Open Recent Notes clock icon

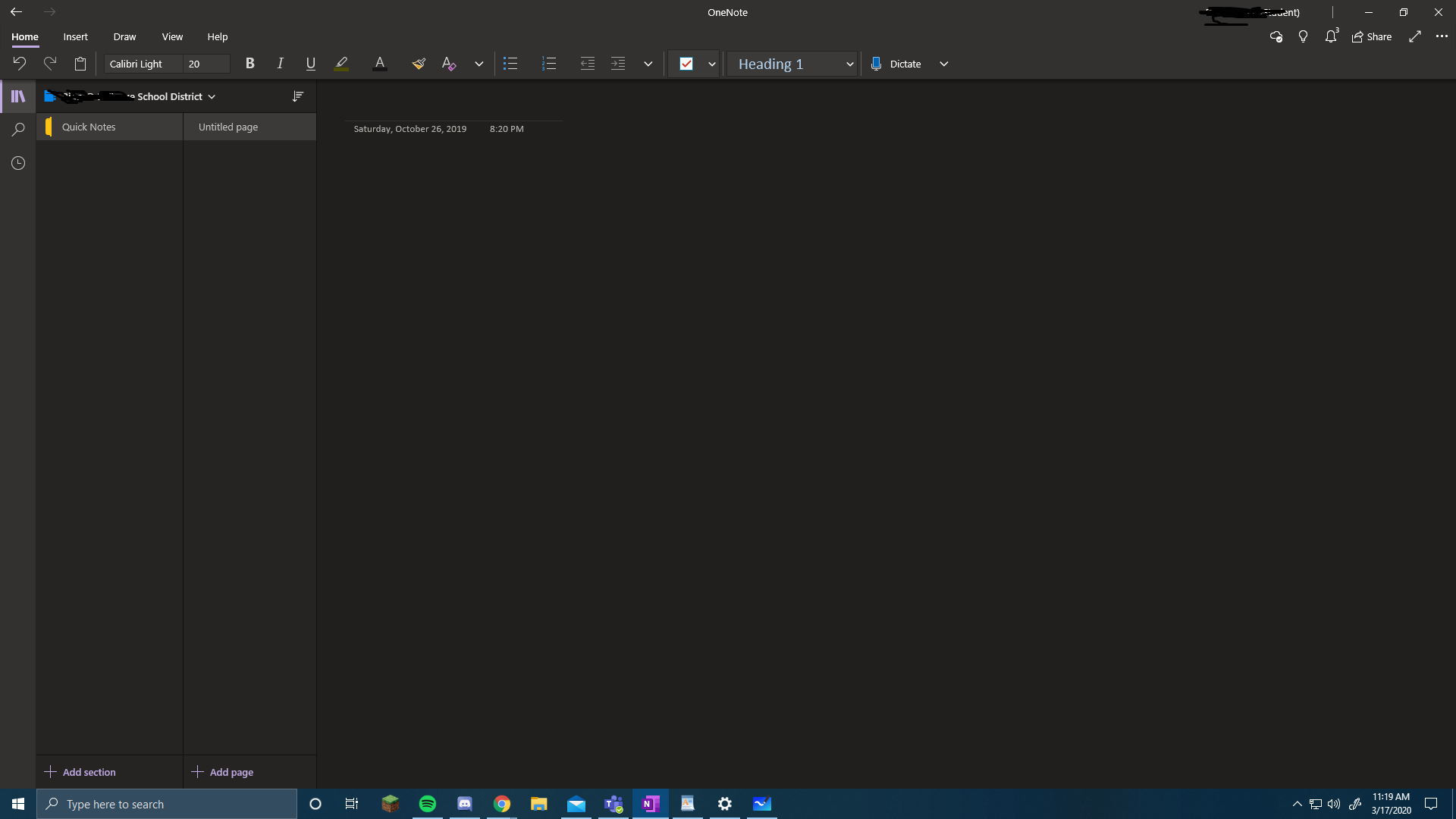click(x=18, y=163)
